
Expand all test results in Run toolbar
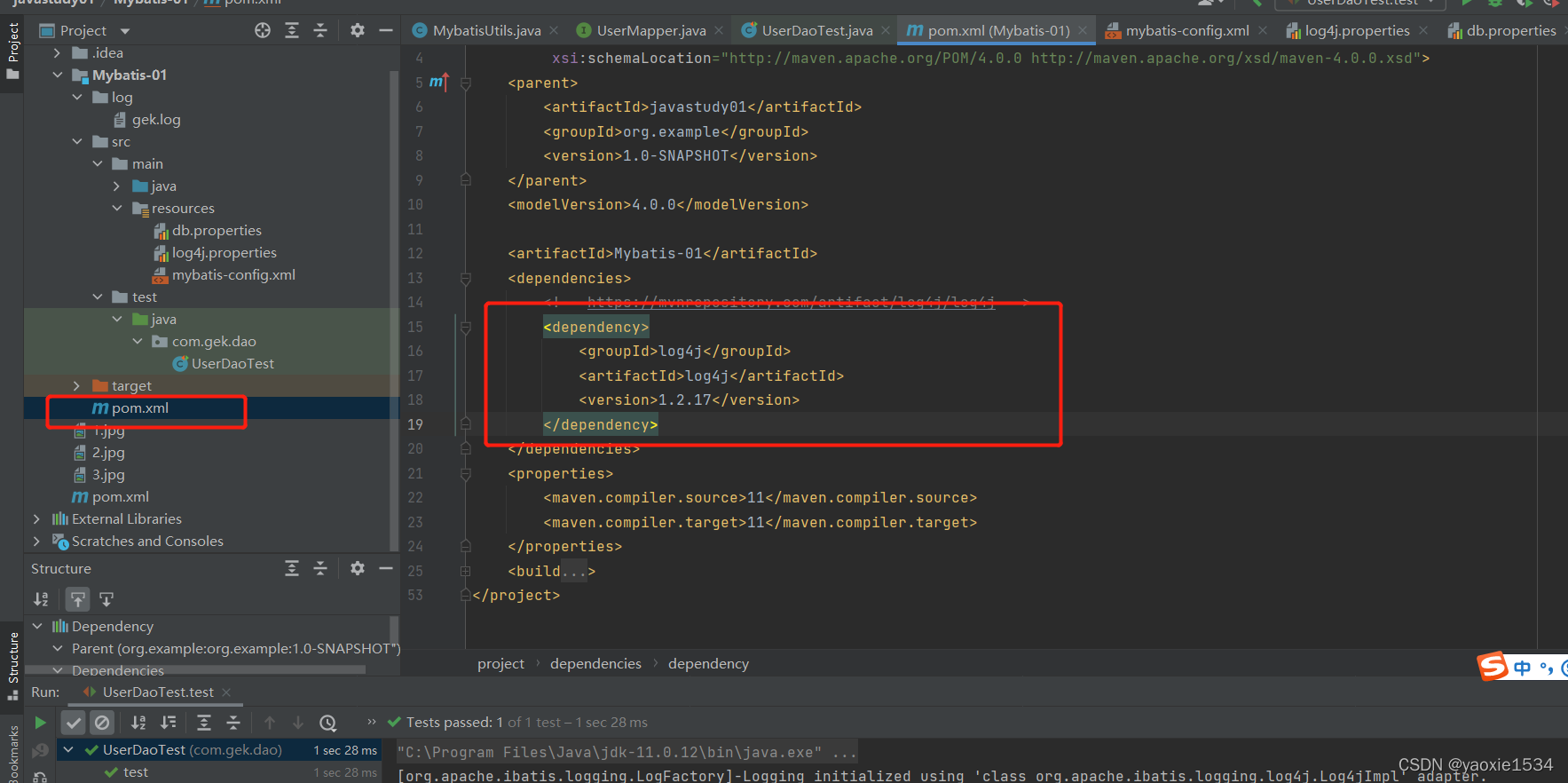click(204, 723)
